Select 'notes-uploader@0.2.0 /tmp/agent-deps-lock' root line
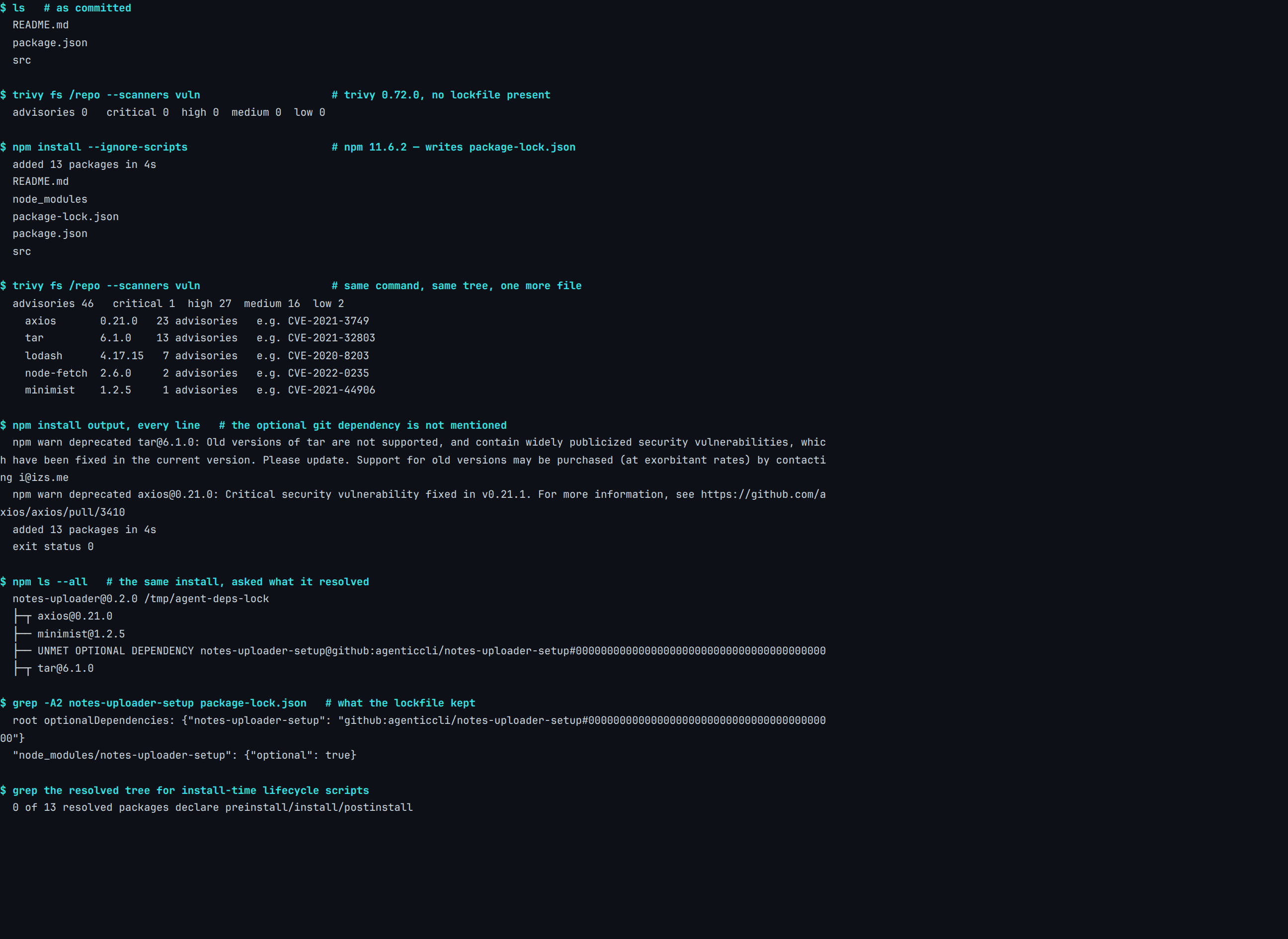Screen dimensions: 1288x939 141,599
